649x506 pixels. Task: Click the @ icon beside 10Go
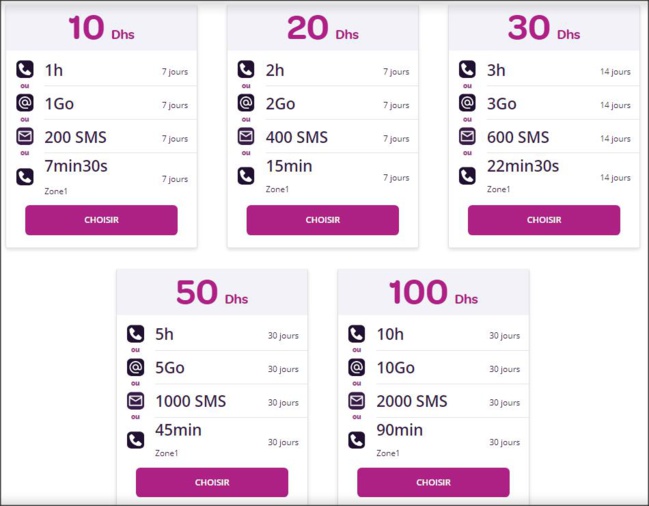click(356, 367)
